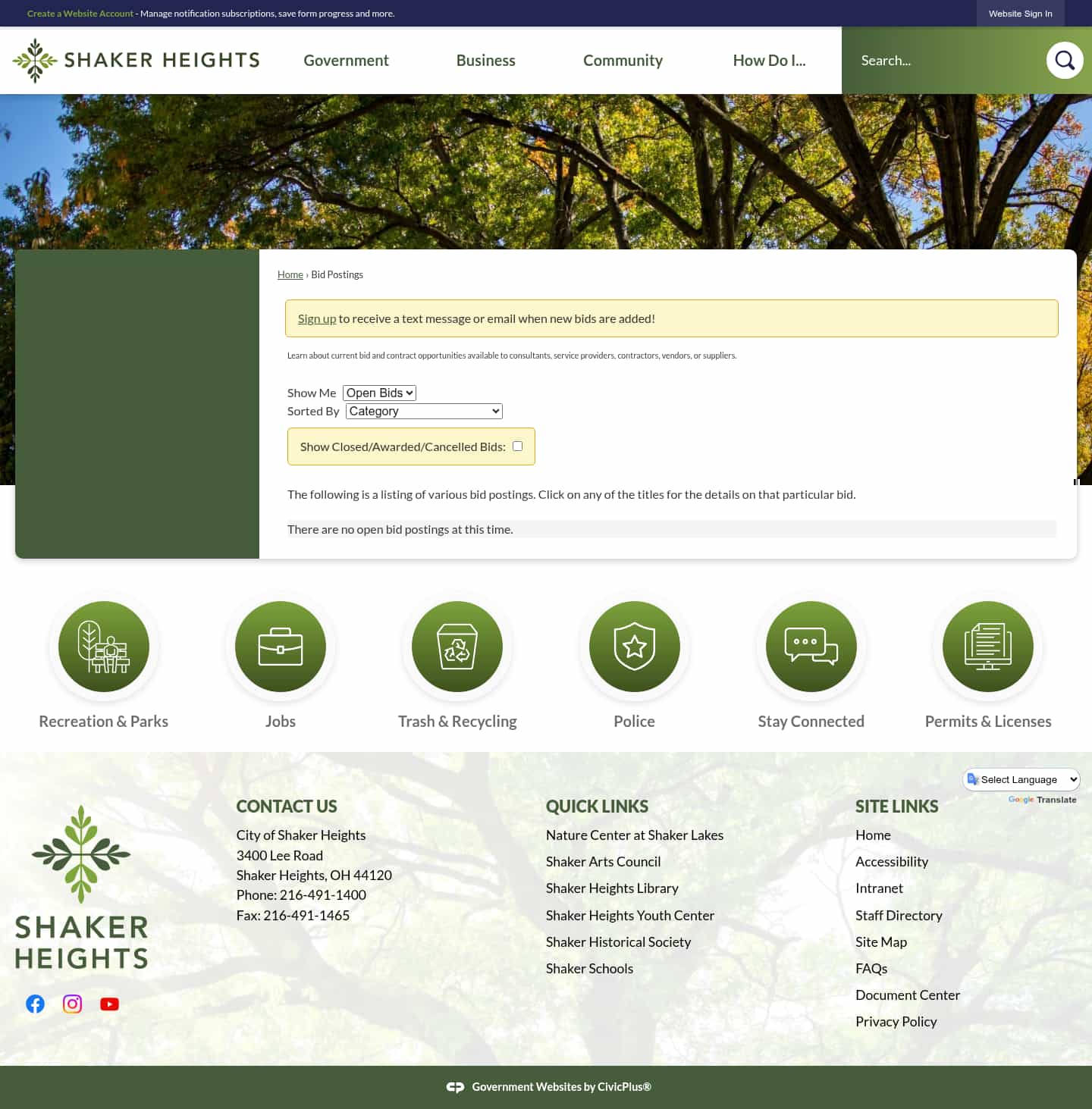
Task: Open Stay Connected chat bubble icon
Action: coord(811,647)
